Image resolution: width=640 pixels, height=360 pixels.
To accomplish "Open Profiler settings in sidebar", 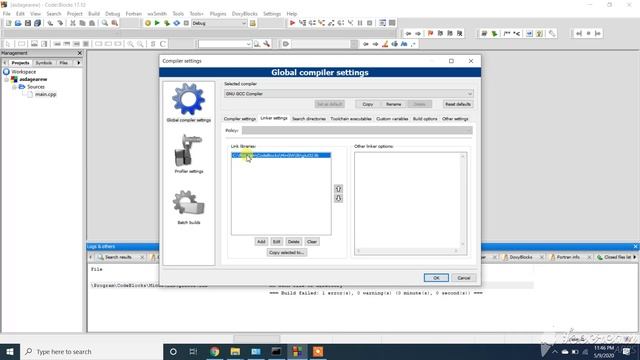I will [x=189, y=154].
